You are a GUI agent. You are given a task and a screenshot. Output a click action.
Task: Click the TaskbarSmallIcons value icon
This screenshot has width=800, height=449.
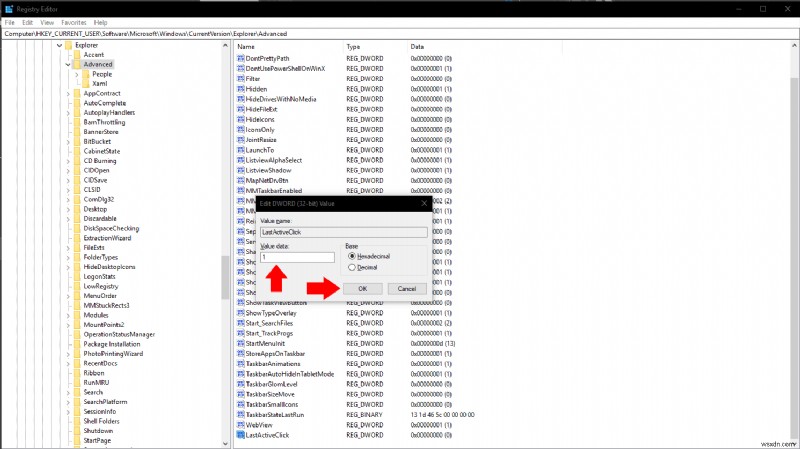pyautogui.click(x=241, y=405)
